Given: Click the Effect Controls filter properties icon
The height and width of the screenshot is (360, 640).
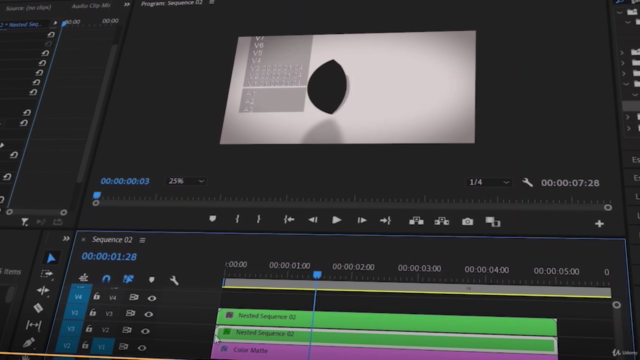Looking at the screenshot, I should [25, 222].
